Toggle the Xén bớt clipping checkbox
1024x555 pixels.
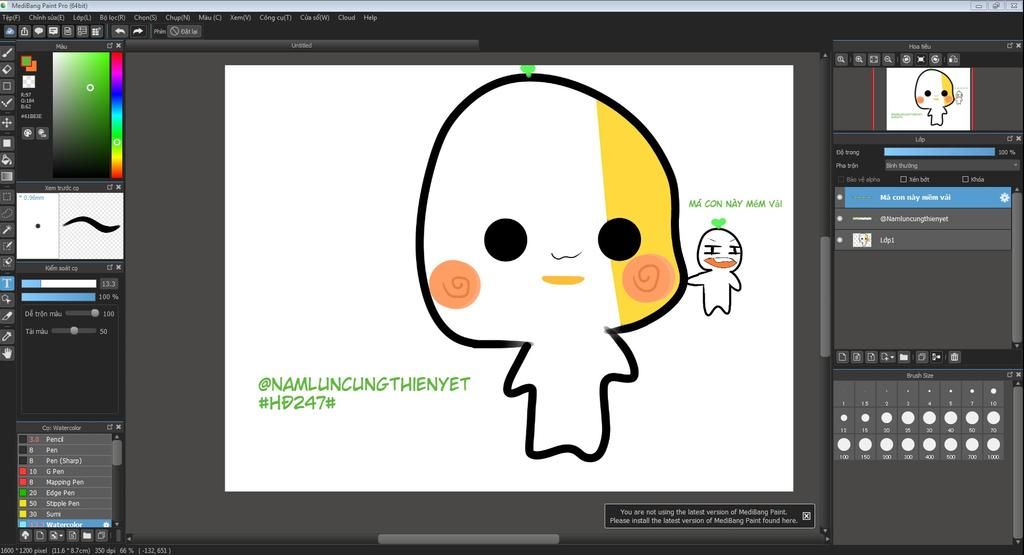tap(903, 180)
